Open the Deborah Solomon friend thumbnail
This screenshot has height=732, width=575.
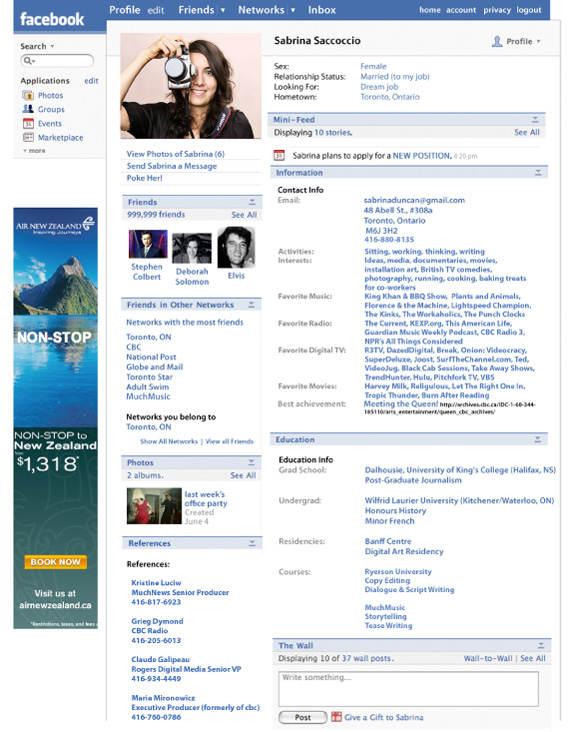click(x=192, y=248)
